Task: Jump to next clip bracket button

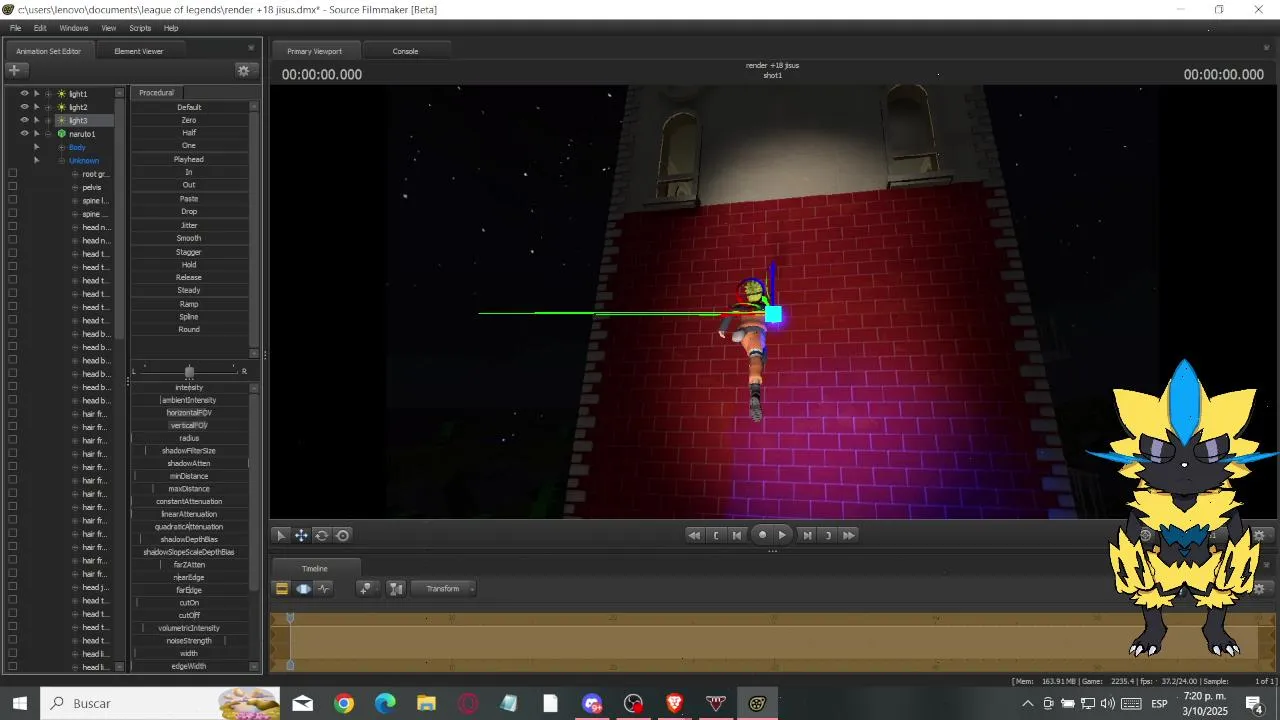Action: pyautogui.click(x=828, y=535)
